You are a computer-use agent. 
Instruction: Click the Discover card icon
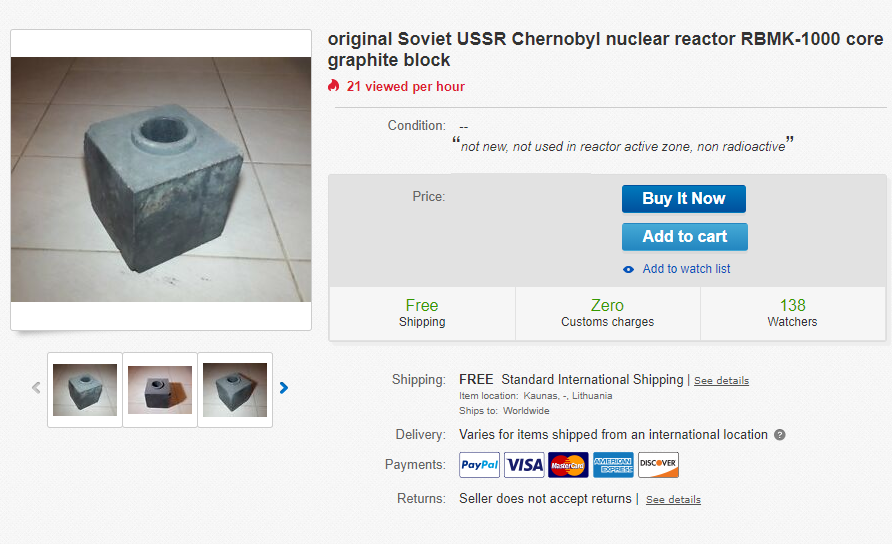point(658,465)
